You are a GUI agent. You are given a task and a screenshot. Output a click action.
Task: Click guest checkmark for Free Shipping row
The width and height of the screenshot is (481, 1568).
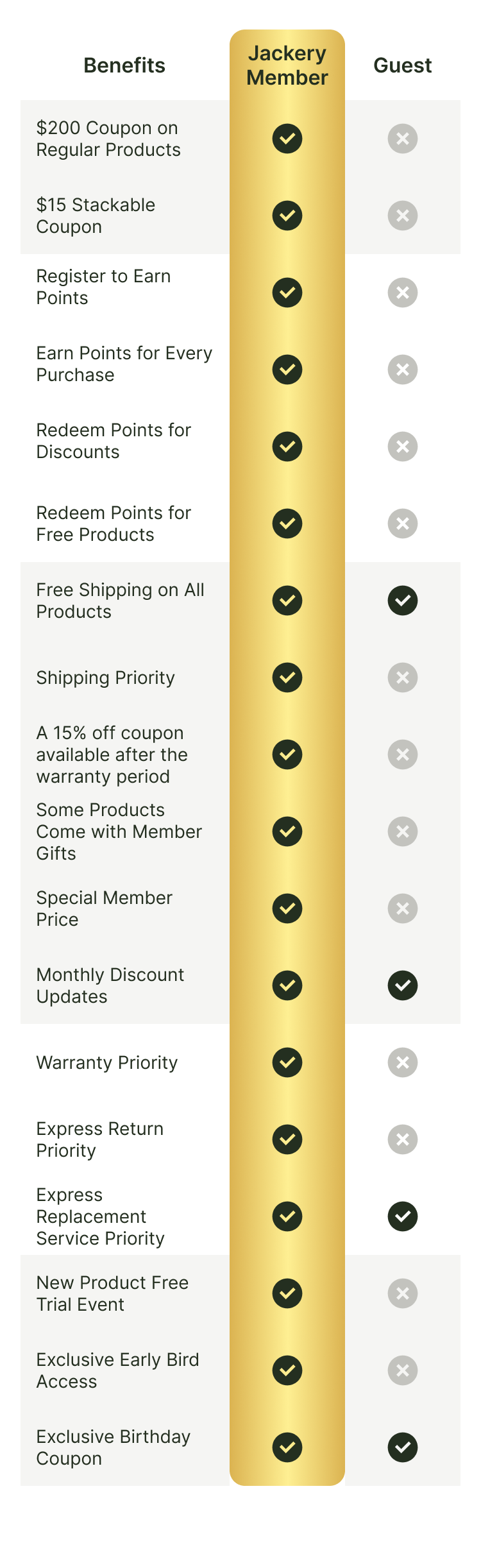[x=403, y=601]
